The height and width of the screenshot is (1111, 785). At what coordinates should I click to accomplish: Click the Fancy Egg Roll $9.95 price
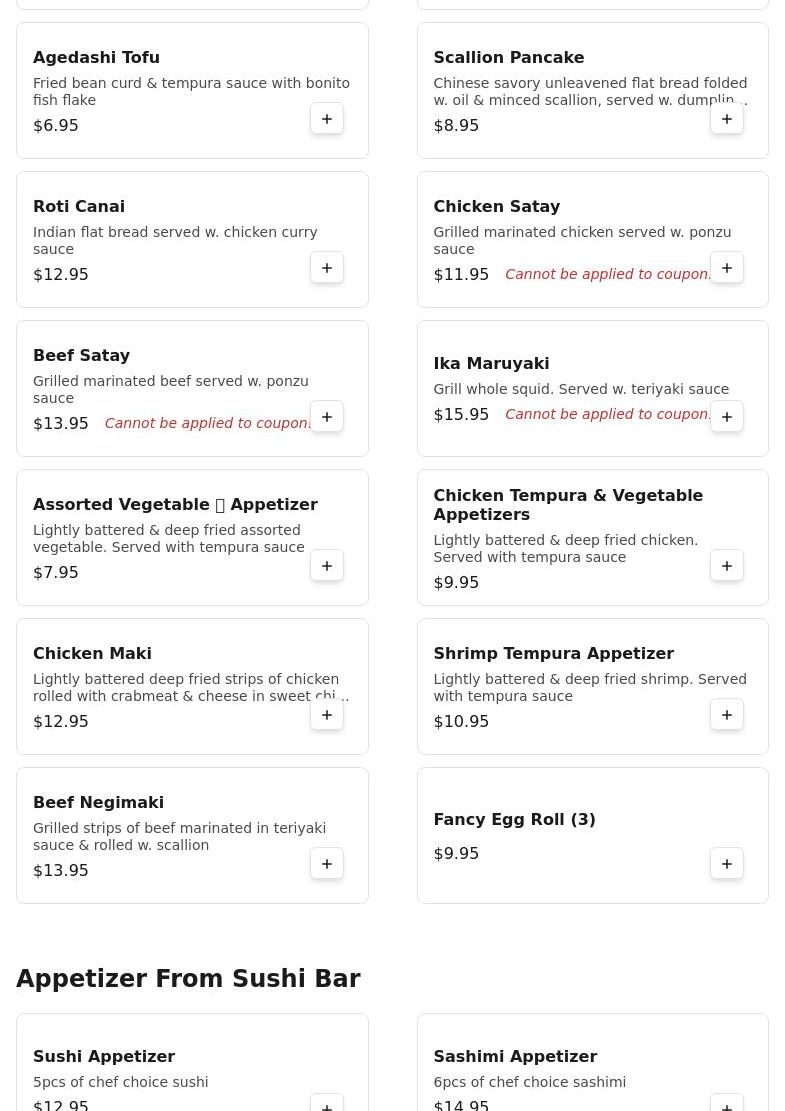point(456,853)
